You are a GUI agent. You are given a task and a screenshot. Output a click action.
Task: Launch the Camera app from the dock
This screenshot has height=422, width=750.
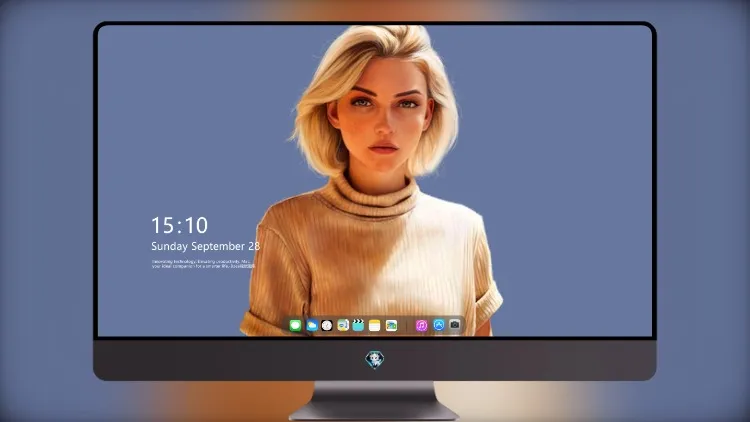(x=454, y=325)
